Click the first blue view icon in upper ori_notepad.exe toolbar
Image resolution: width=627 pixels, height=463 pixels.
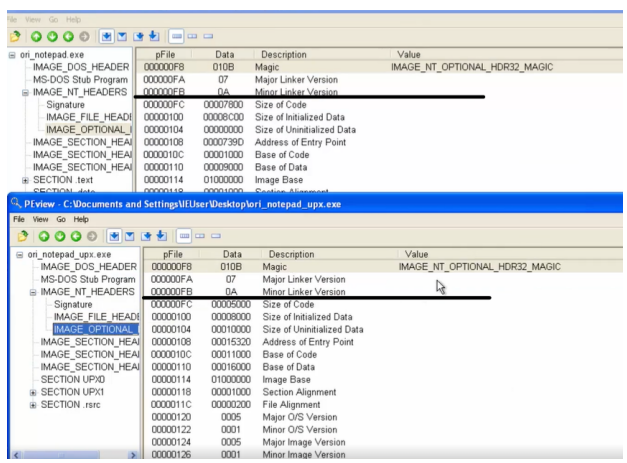pos(106,36)
